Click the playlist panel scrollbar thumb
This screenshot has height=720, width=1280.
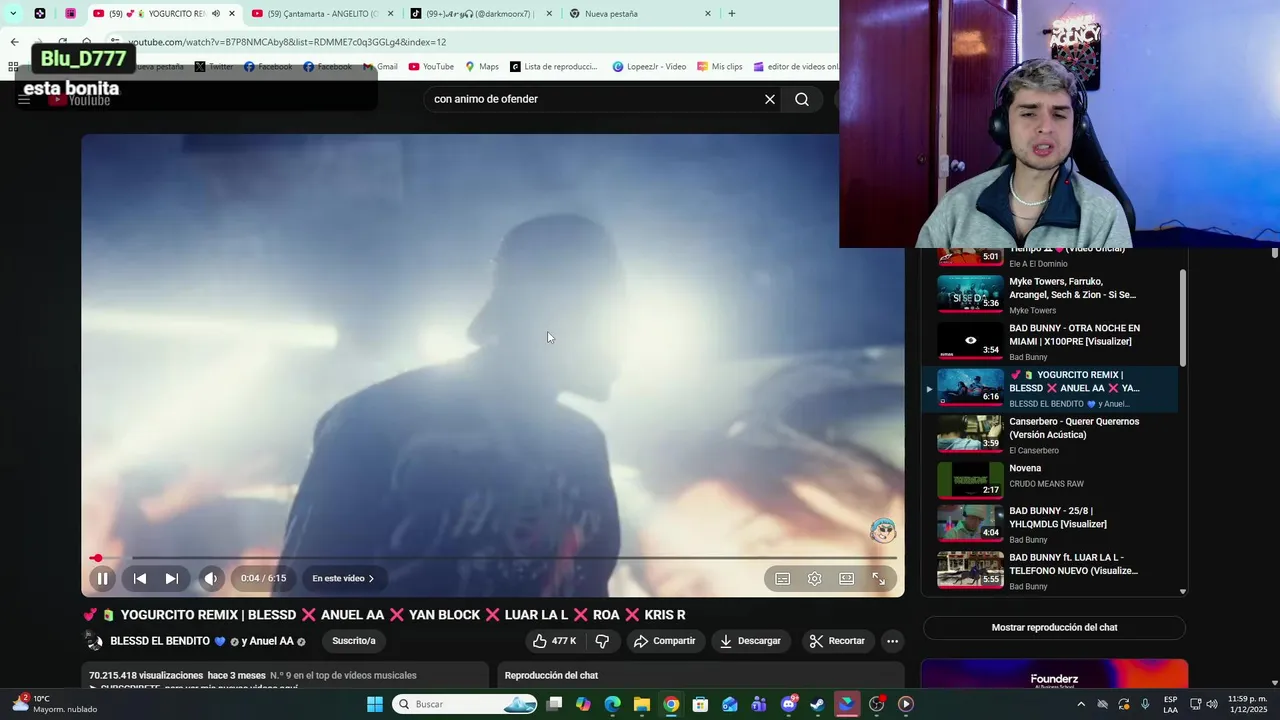[1183, 318]
